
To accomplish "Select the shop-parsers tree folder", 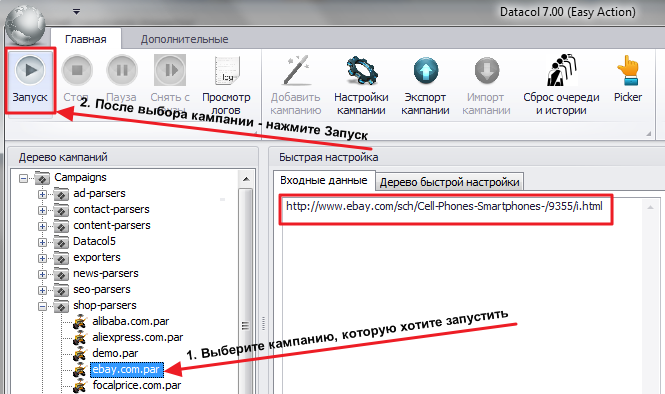I will 105,305.
